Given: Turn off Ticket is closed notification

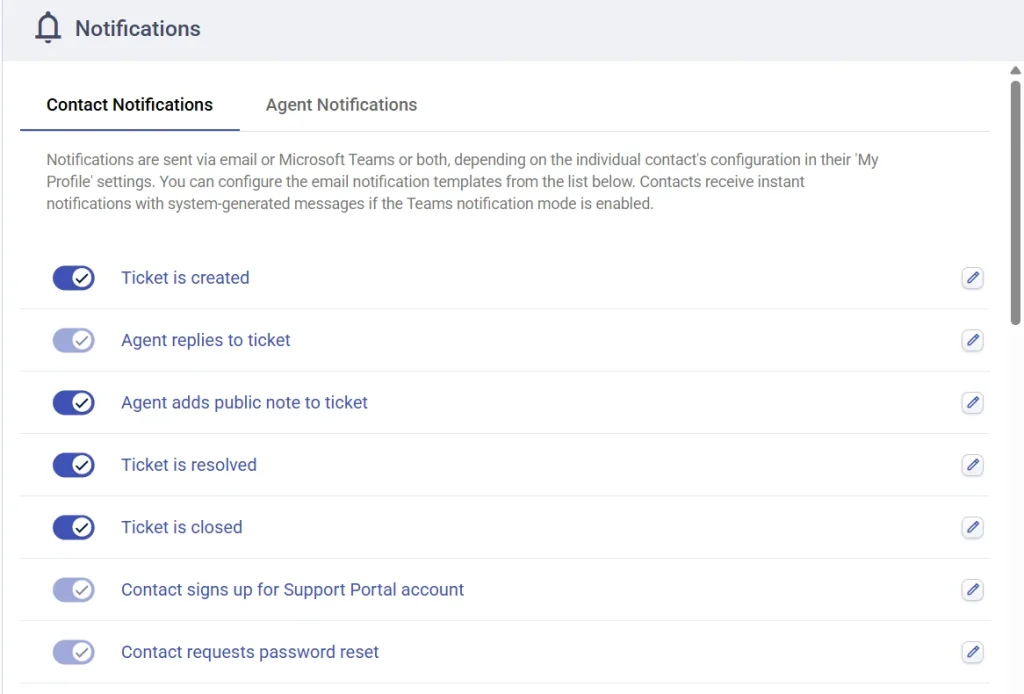Looking at the screenshot, I should pyautogui.click(x=74, y=528).
